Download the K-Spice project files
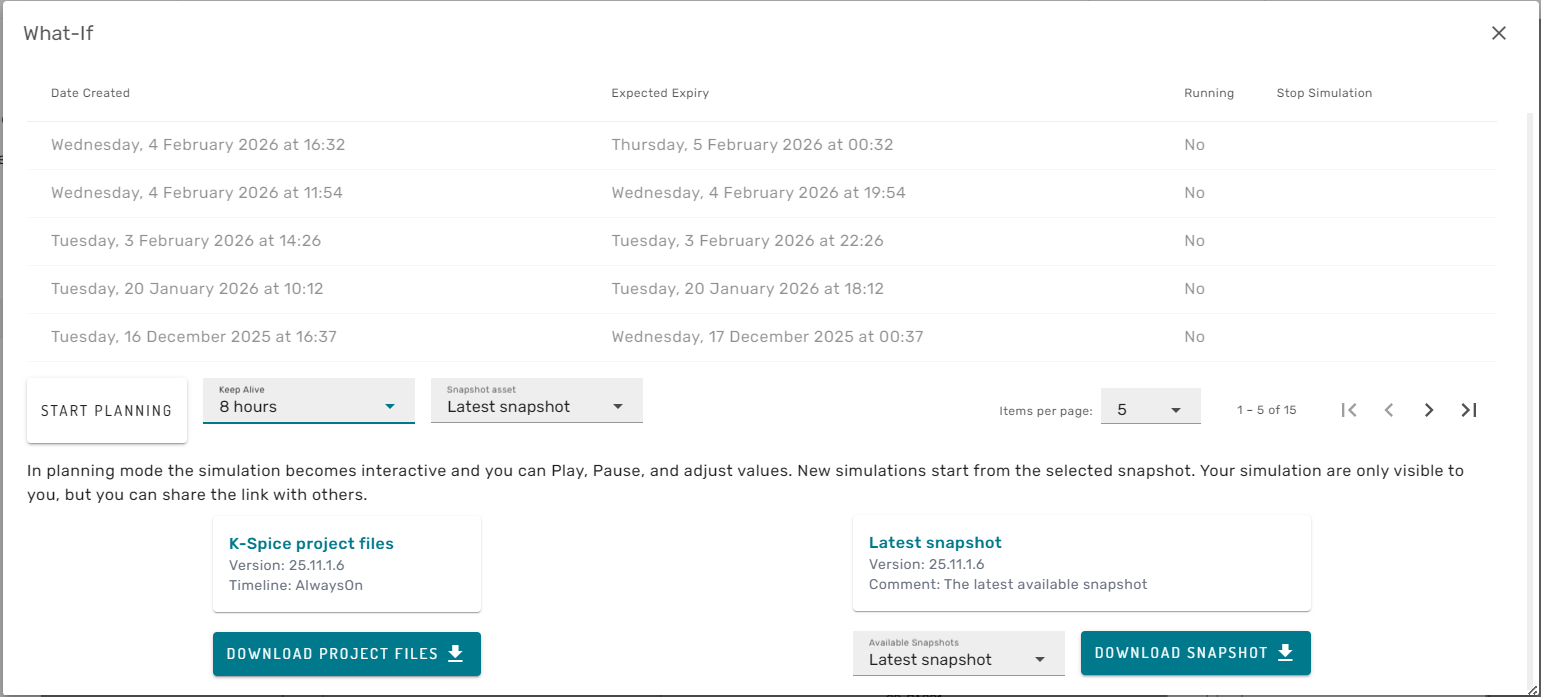The height and width of the screenshot is (697, 1541). [346, 654]
